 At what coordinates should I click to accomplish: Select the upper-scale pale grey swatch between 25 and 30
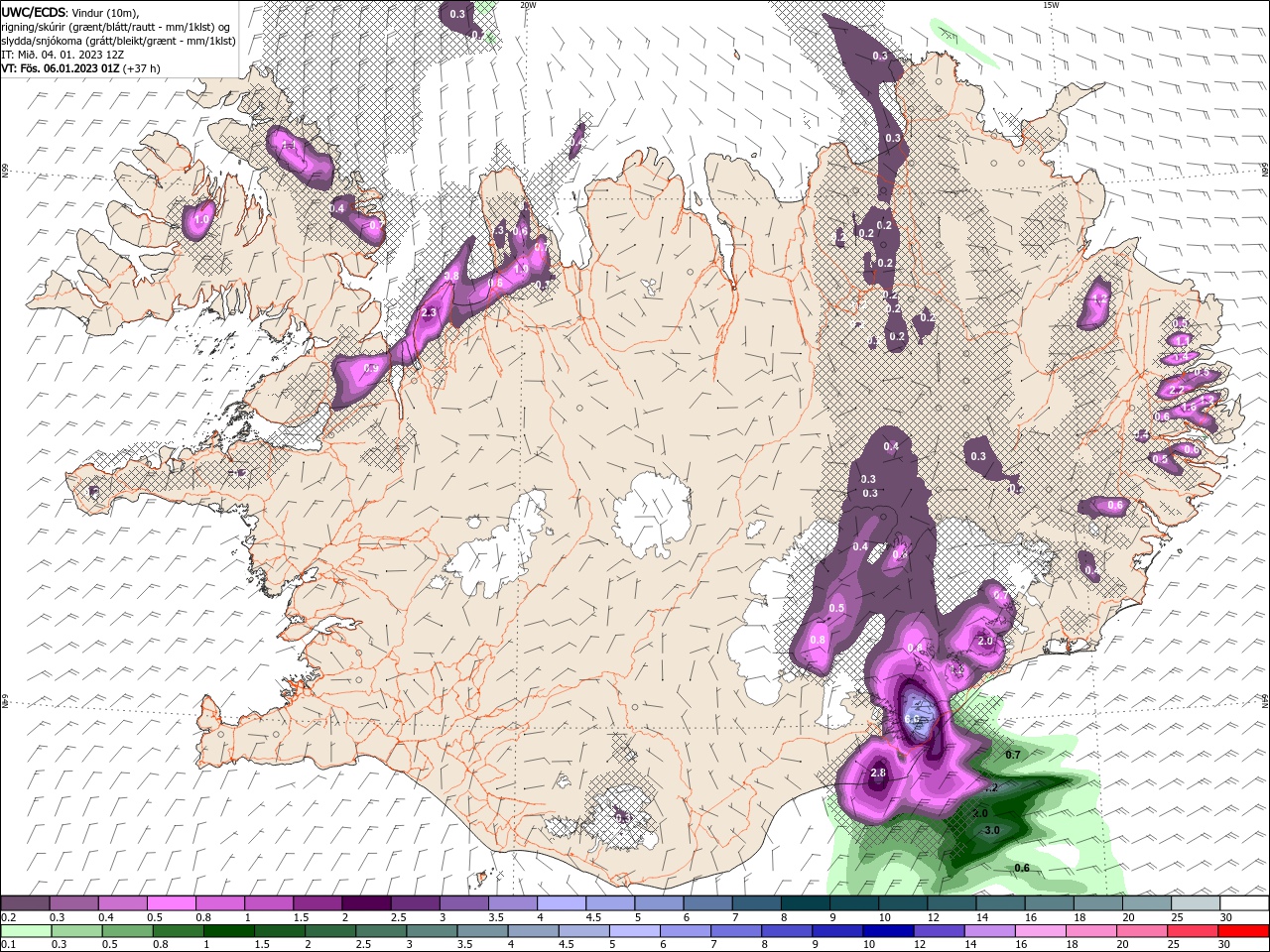[x=1196, y=903]
